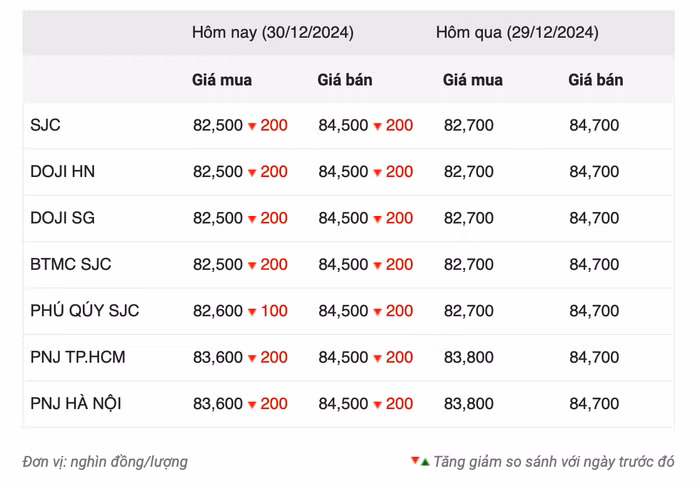Click the down arrow beside DOJI SG sell price
700x482 pixels.
[x=377, y=219]
